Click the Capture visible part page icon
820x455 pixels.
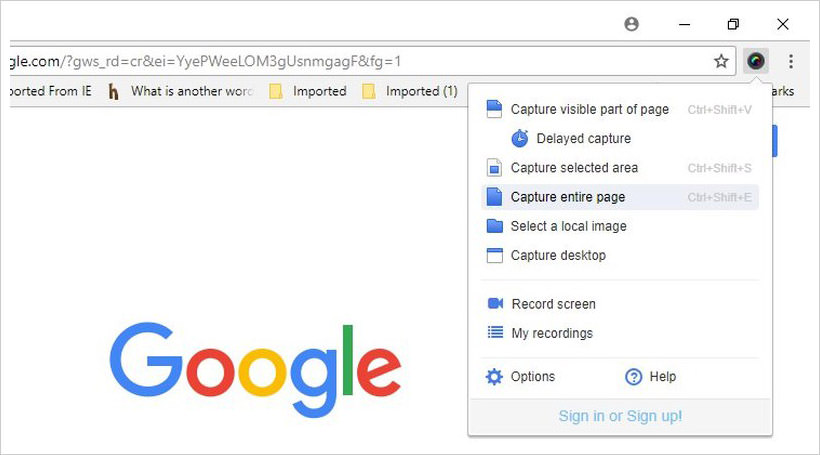[494, 109]
